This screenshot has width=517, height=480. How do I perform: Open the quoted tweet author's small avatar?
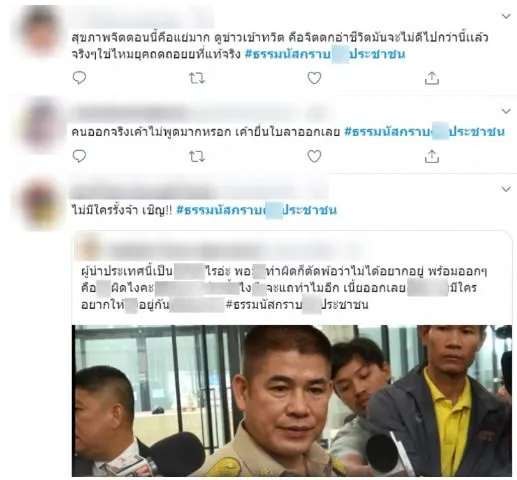coord(90,248)
